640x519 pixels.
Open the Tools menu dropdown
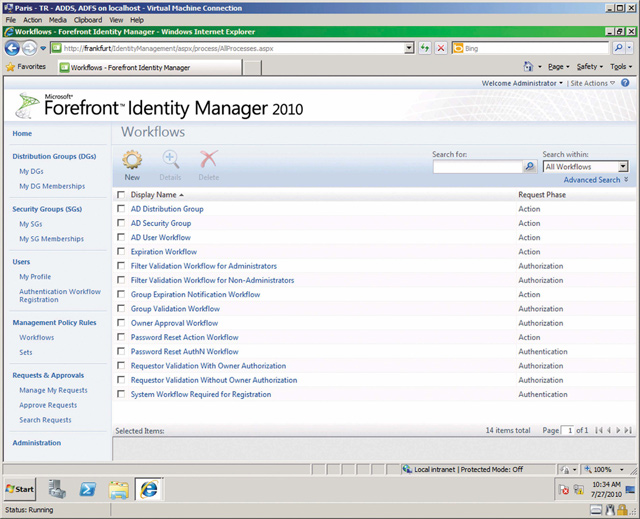pyautogui.click(x=621, y=67)
